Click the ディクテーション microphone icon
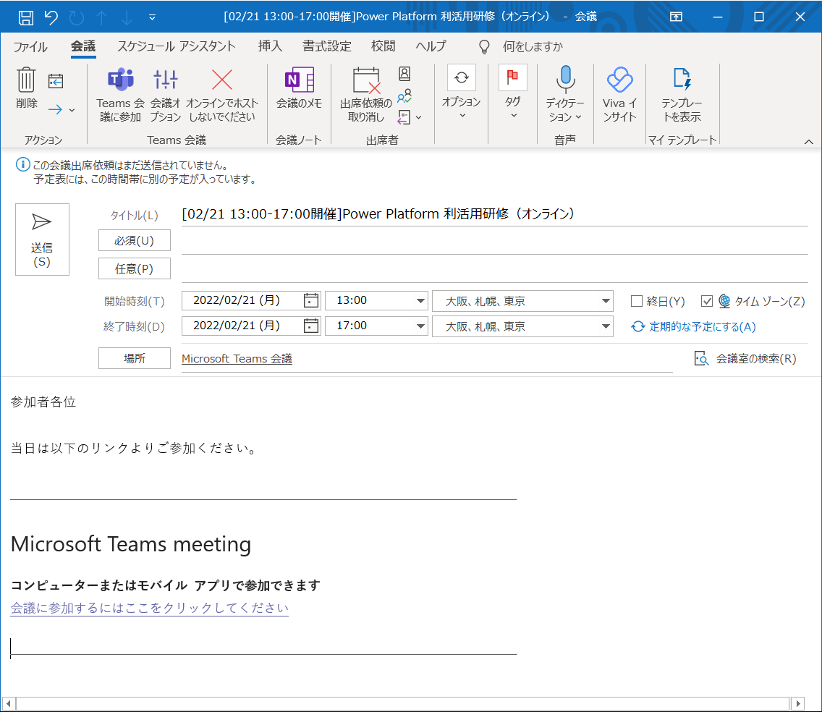Viewport: 822px width, 712px height. tap(565, 79)
